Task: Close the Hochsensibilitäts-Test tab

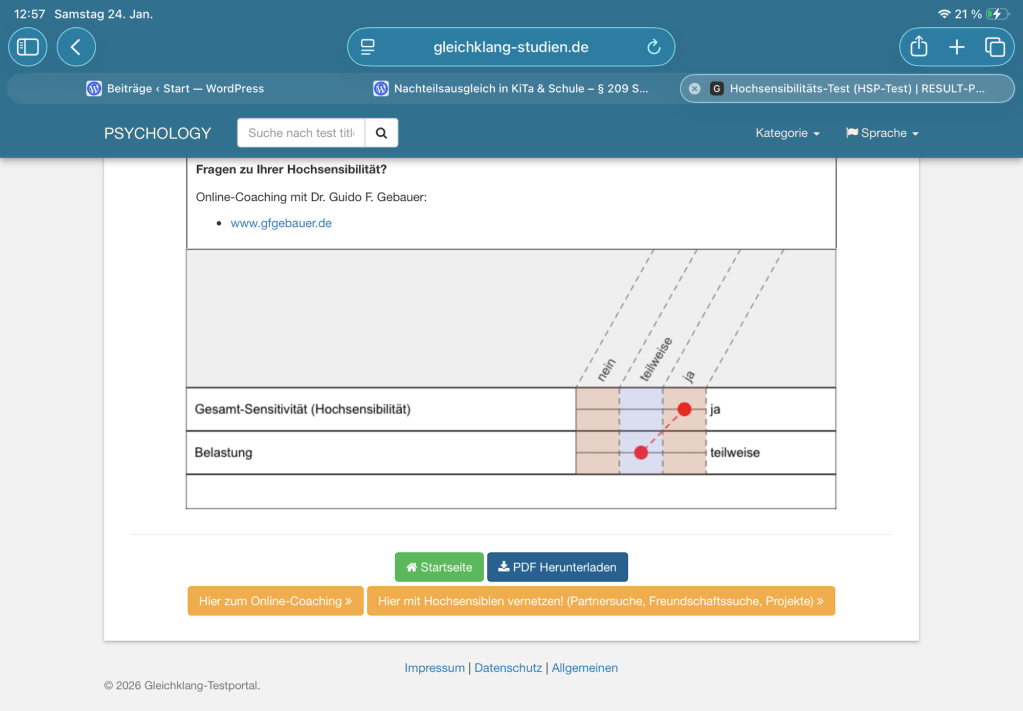Action: (x=695, y=88)
